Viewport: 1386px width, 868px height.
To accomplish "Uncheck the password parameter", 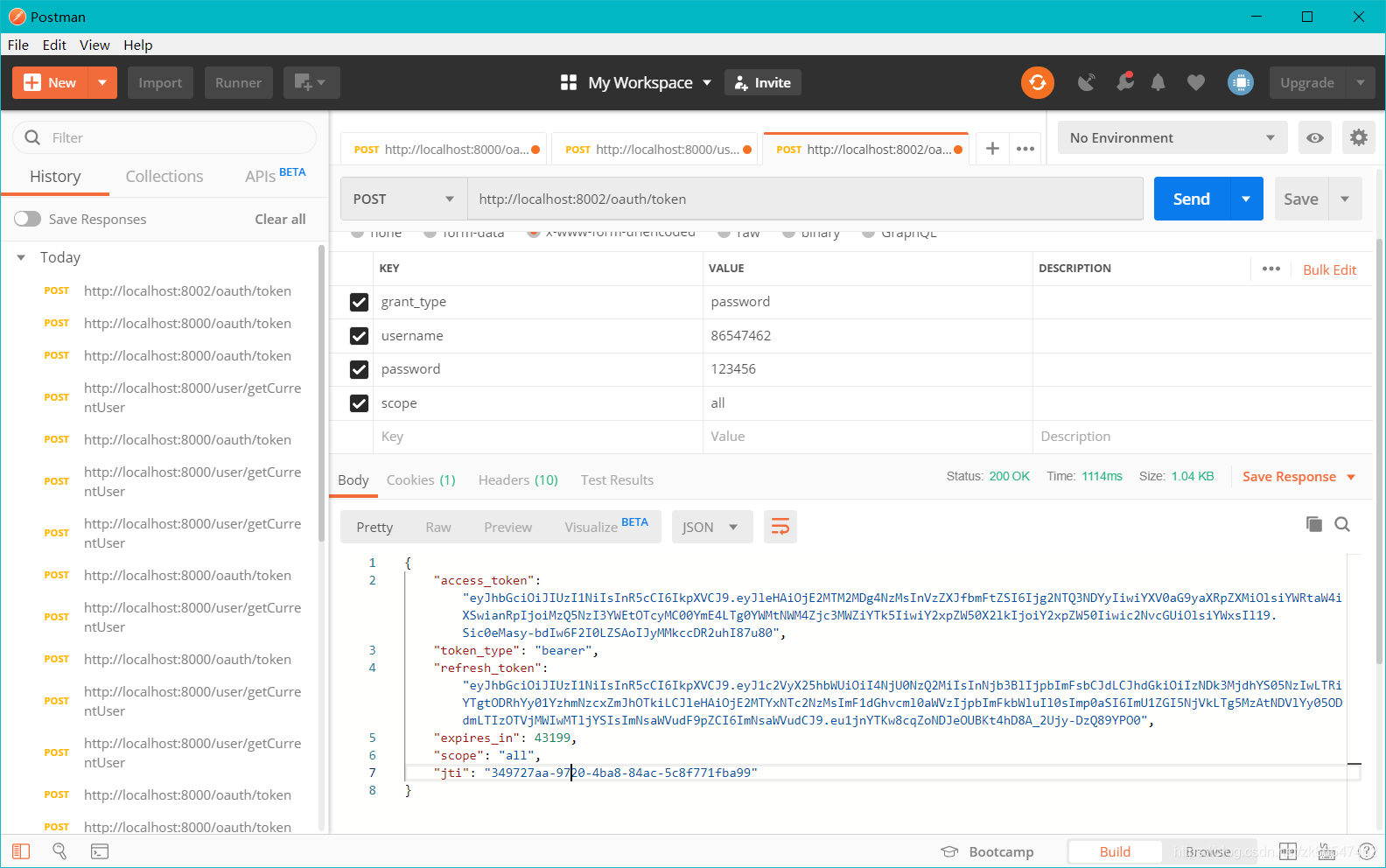I will click(x=359, y=369).
